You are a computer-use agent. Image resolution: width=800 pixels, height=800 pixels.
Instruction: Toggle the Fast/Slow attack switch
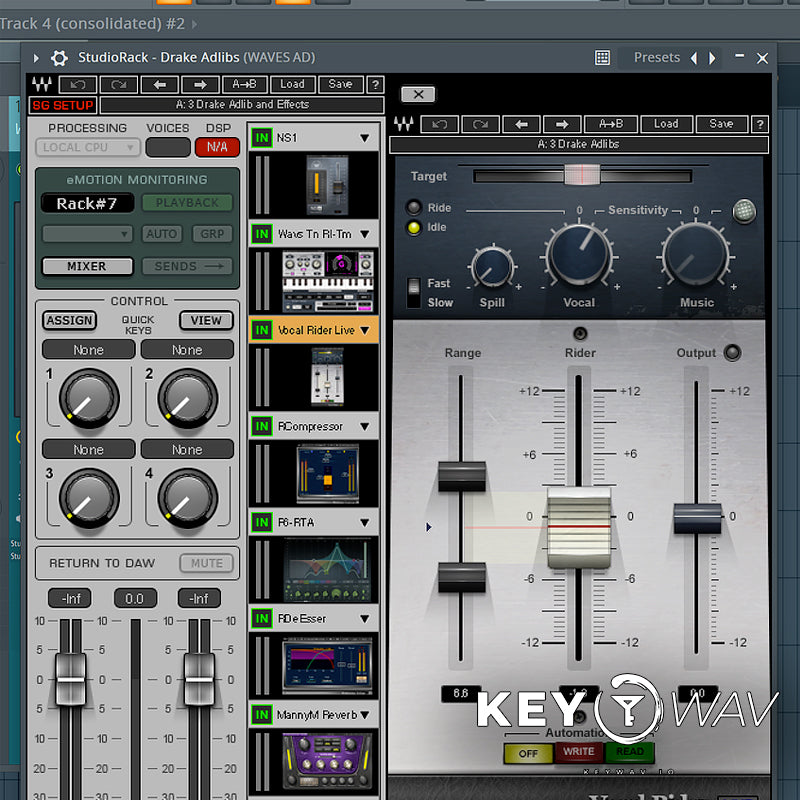[414, 292]
